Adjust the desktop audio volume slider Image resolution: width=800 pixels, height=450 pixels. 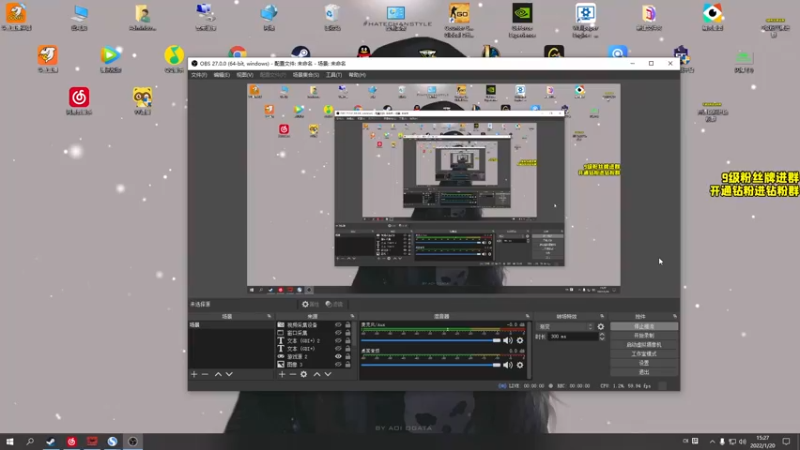click(431, 365)
